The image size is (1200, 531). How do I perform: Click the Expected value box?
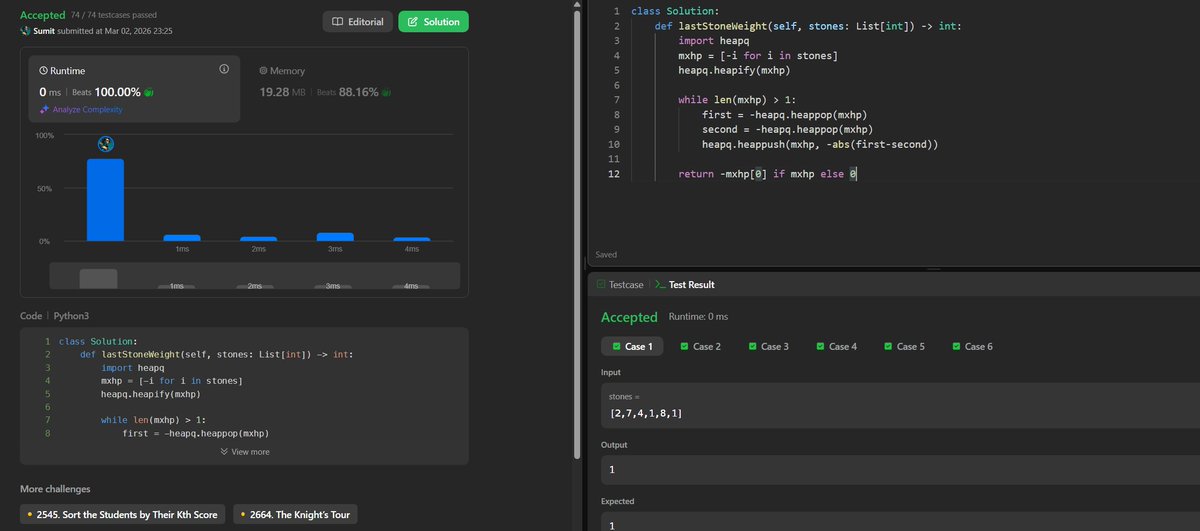click(x=900, y=522)
